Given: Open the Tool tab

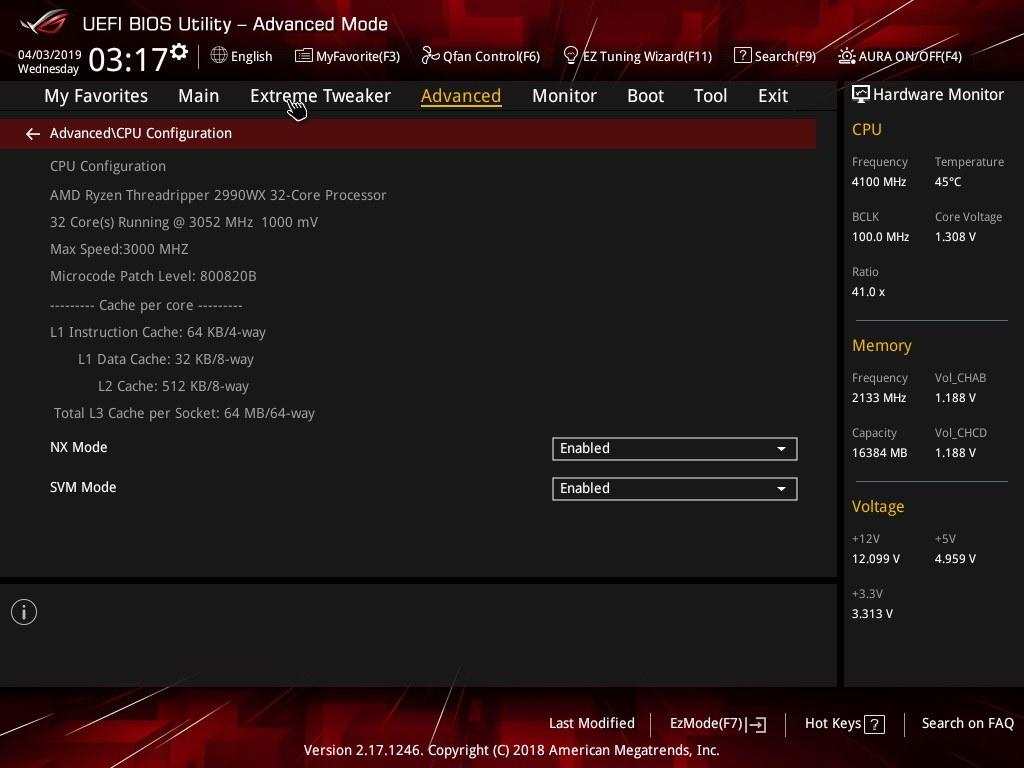Looking at the screenshot, I should [711, 96].
